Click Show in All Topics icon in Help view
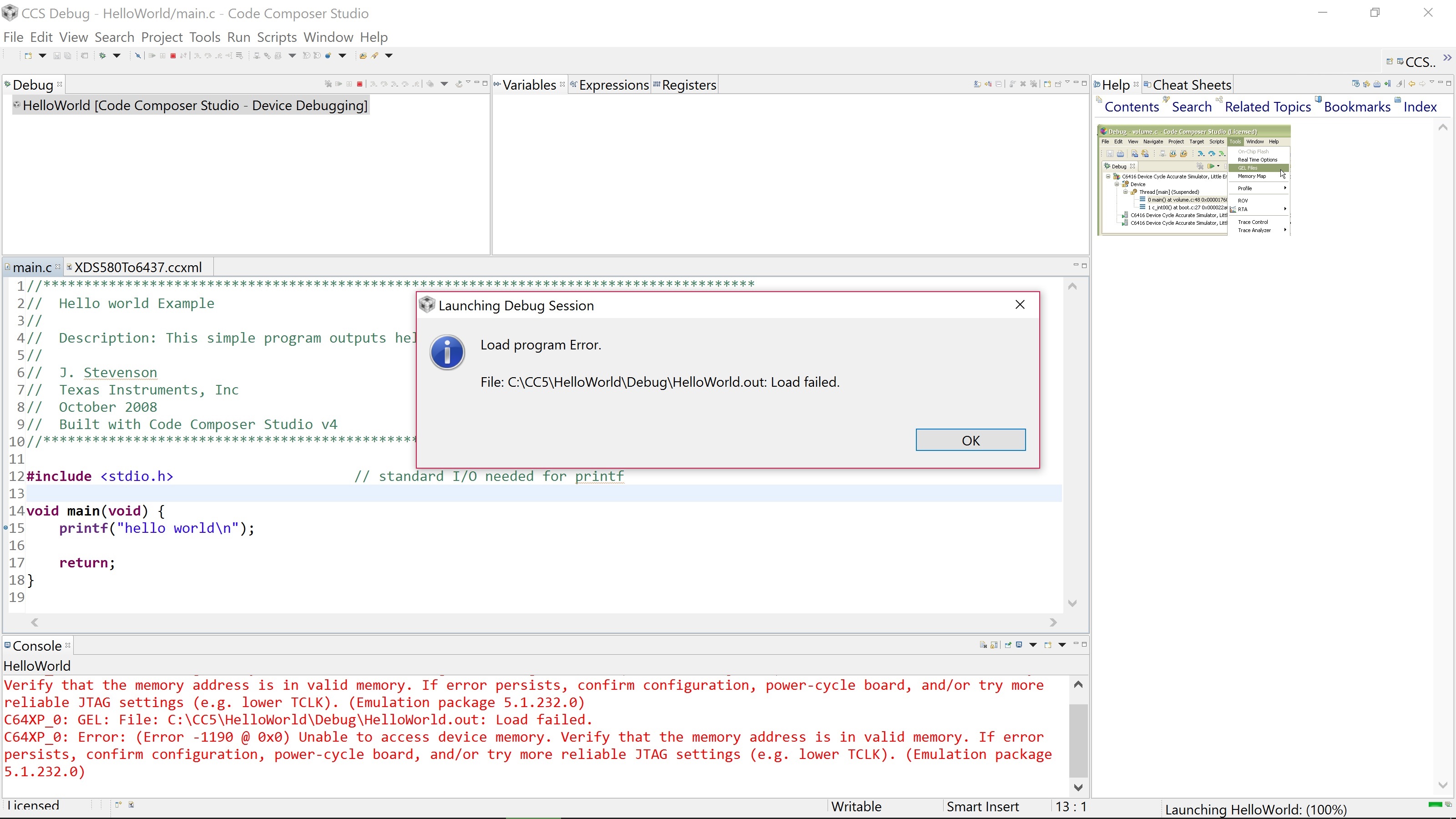The image size is (1456, 819). pyautogui.click(x=1367, y=84)
